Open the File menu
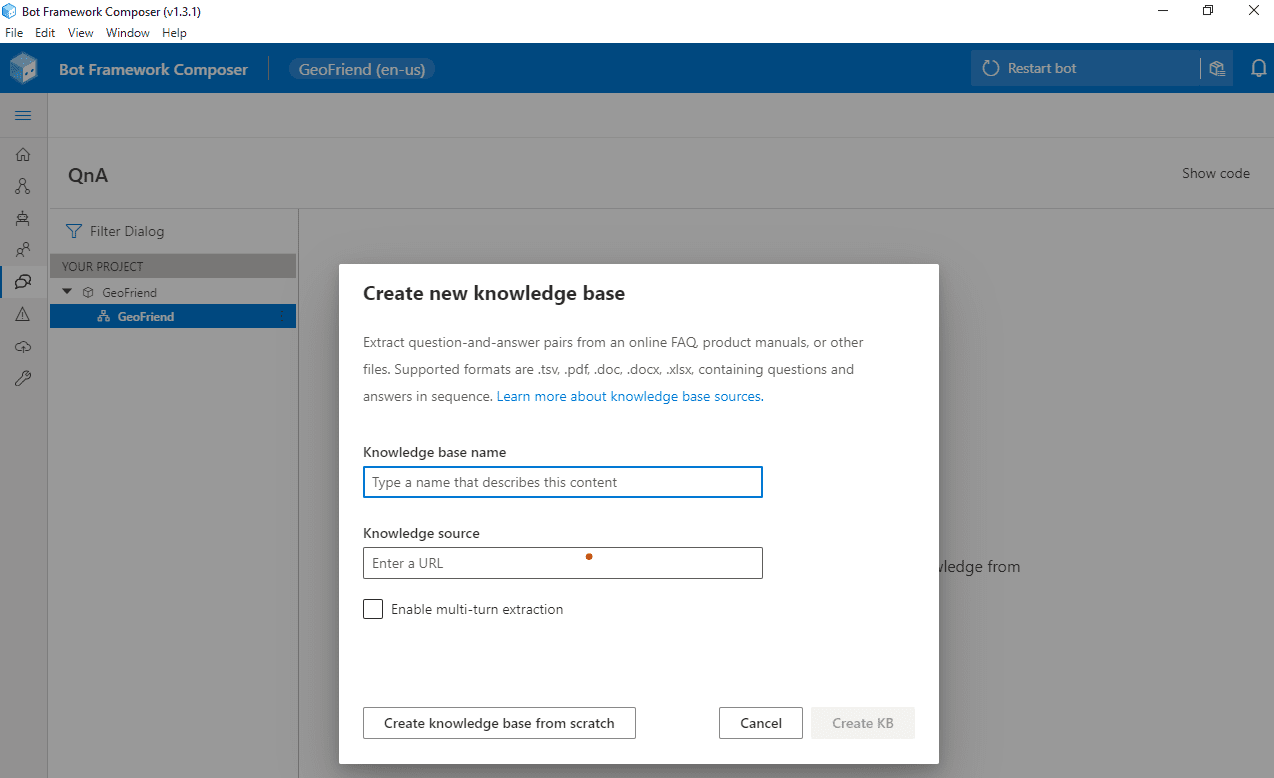1274x778 pixels. (14, 33)
